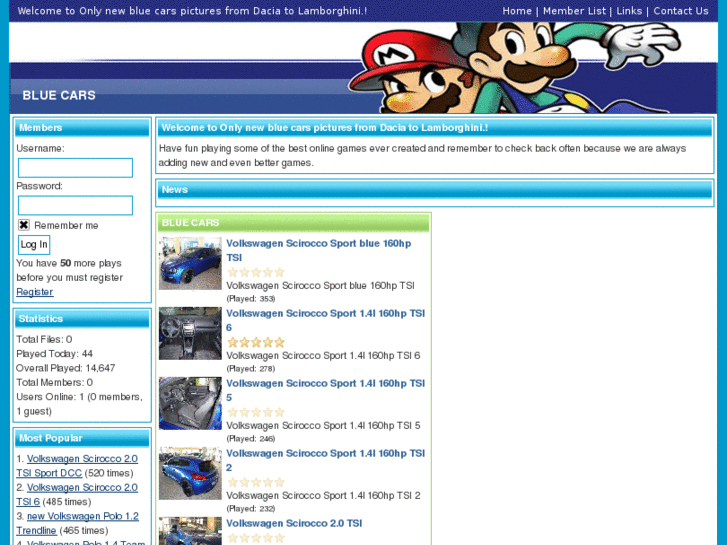The width and height of the screenshot is (727, 545).
Task: Click the Members panel header
Action: coord(82,128)
